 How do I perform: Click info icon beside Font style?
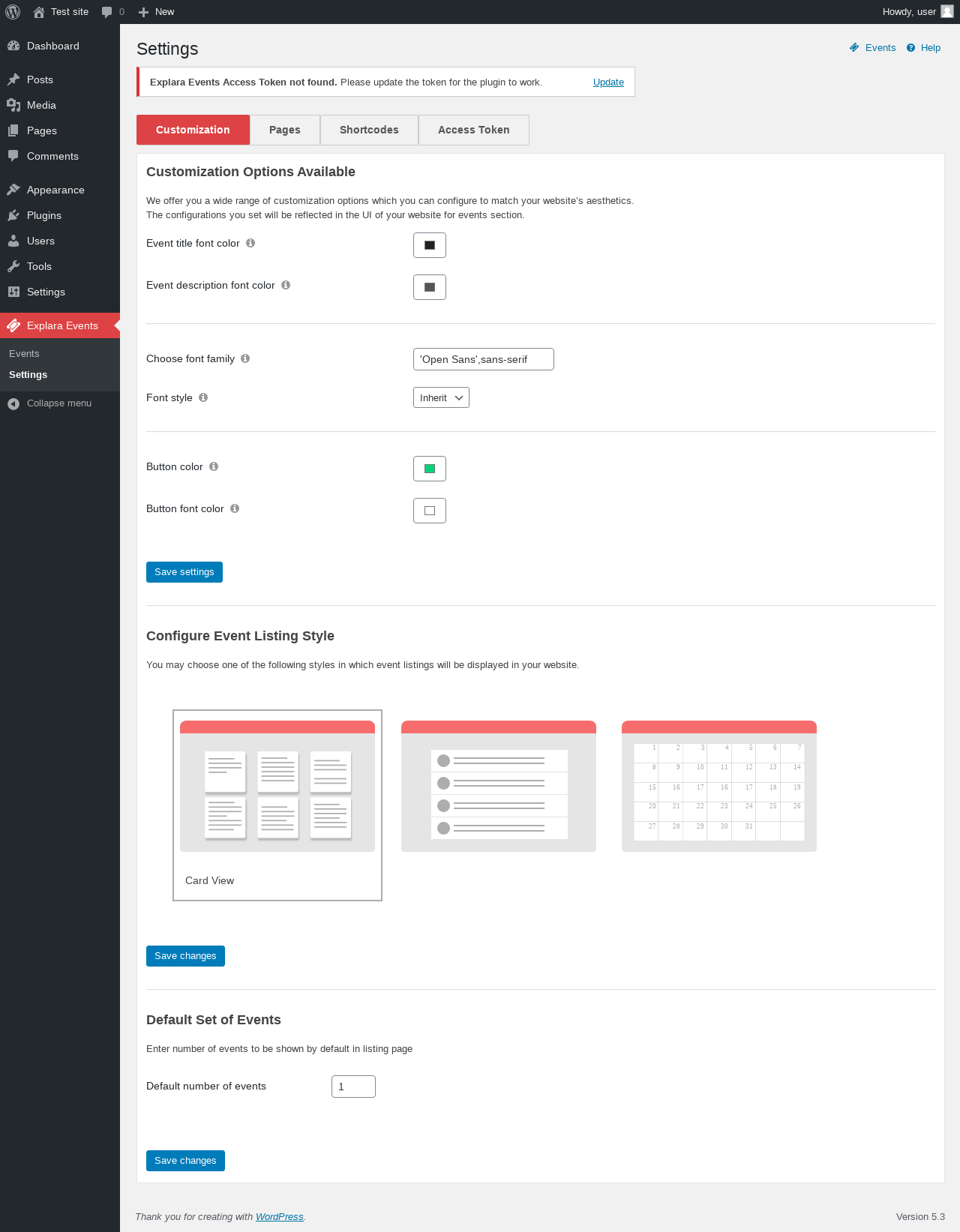[203, 397]
